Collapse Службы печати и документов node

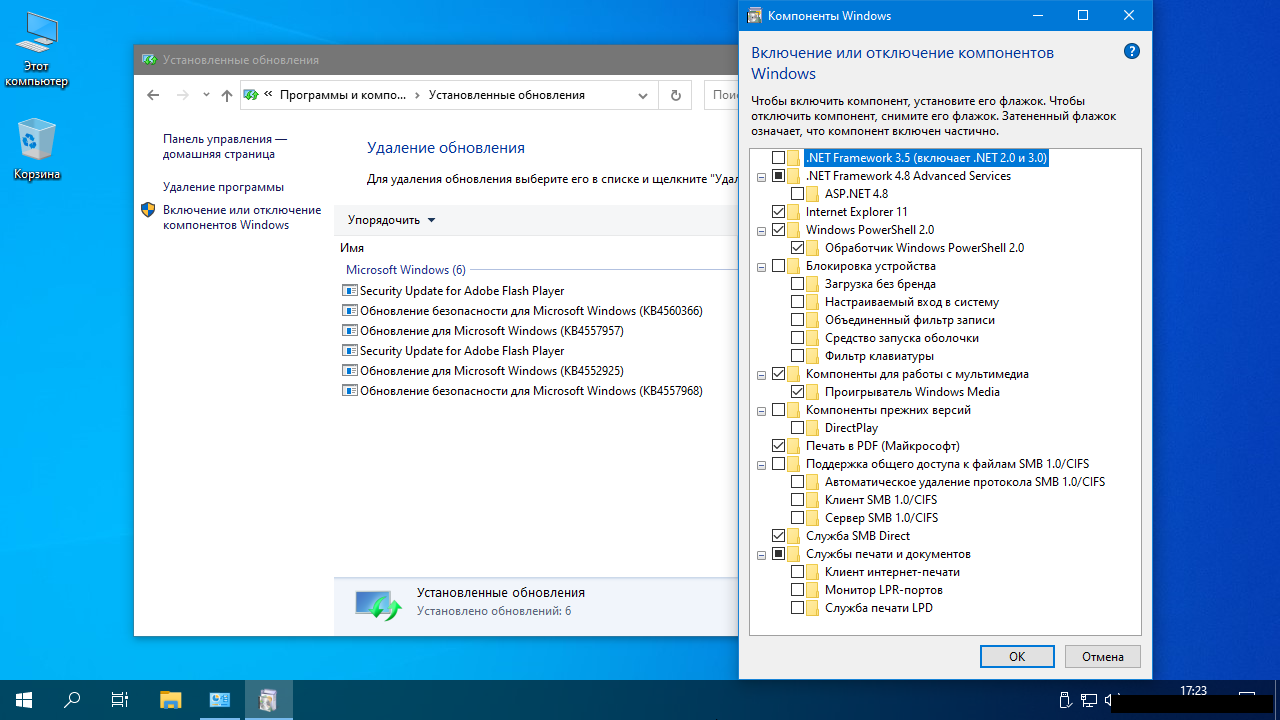pos(762,554)
